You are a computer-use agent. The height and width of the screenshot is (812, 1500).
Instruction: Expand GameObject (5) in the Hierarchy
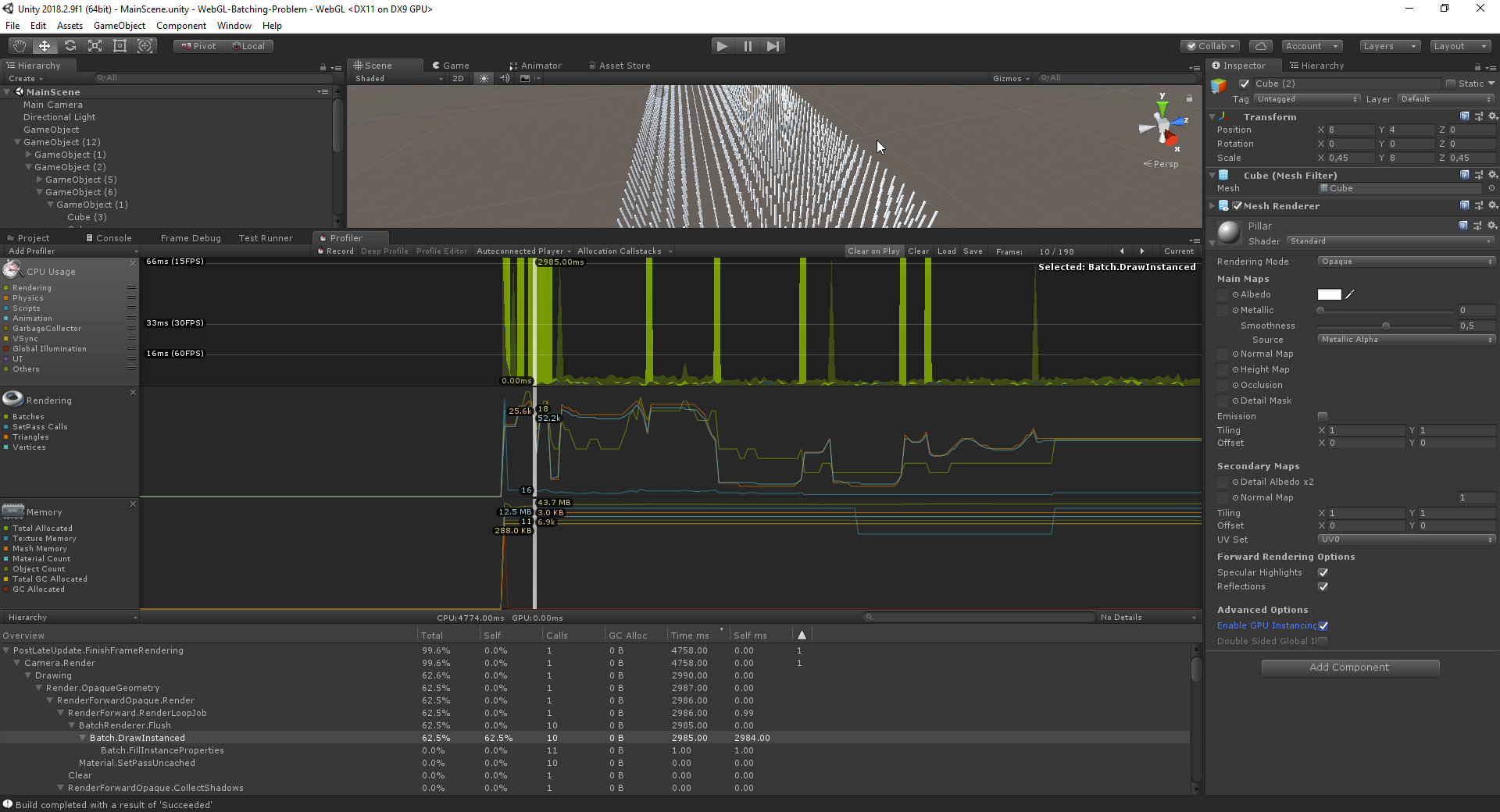[41, 180]
